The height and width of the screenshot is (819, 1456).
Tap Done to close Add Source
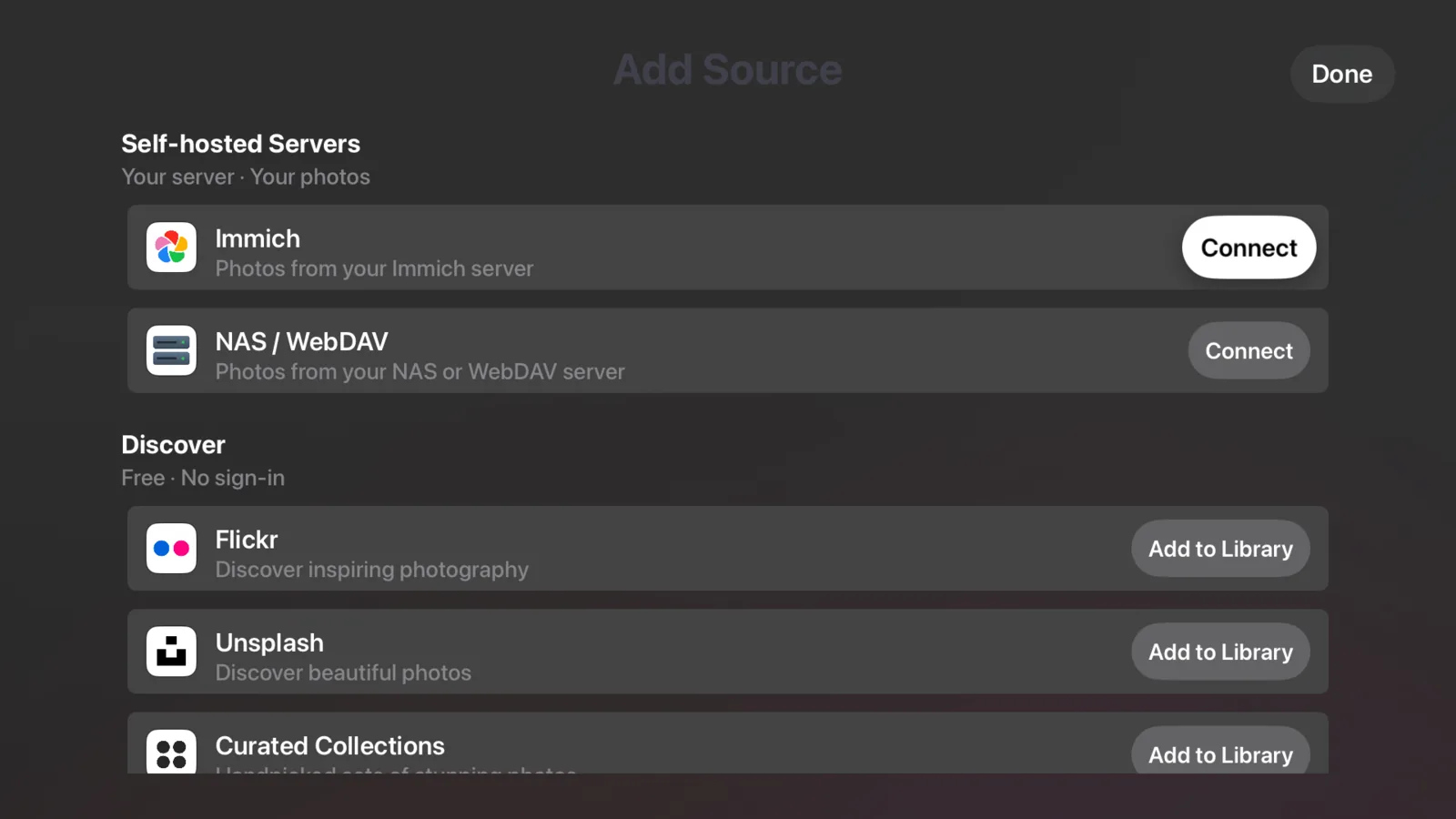tap(1342, 74)
